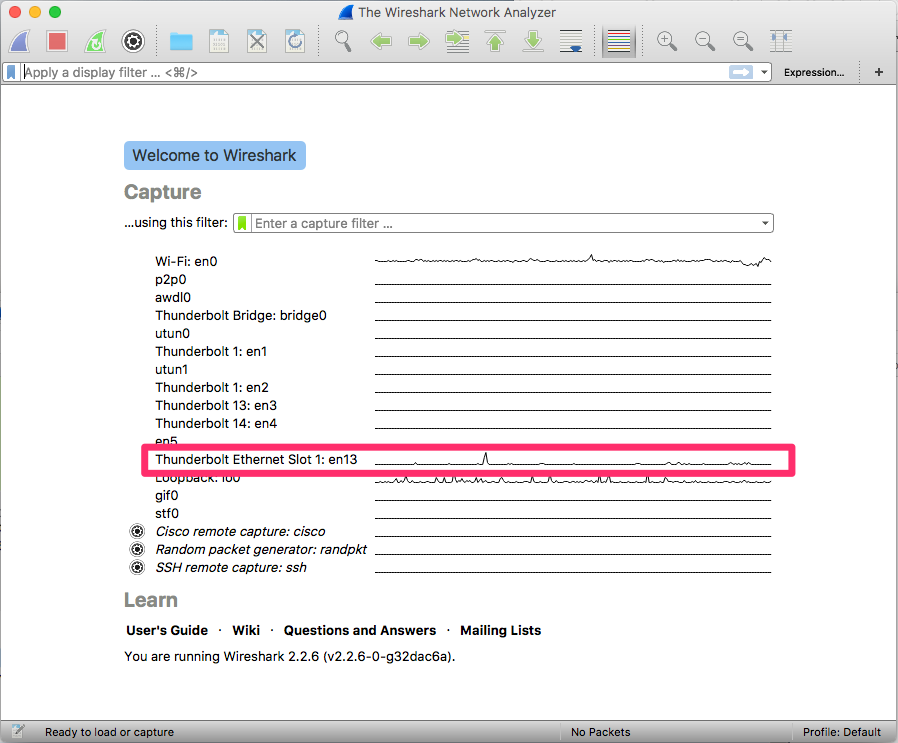
Task: Toggle packet colorize rules icon
Action: [x=619, y=41]
